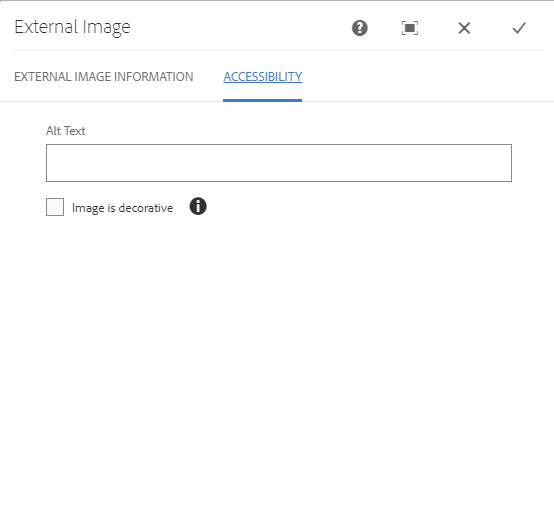Image resolution: width=554 pixels, height=523 pixels.
Task: Go back to External Image Information settings
Action: pyautogui.click(x=104, y=77)
